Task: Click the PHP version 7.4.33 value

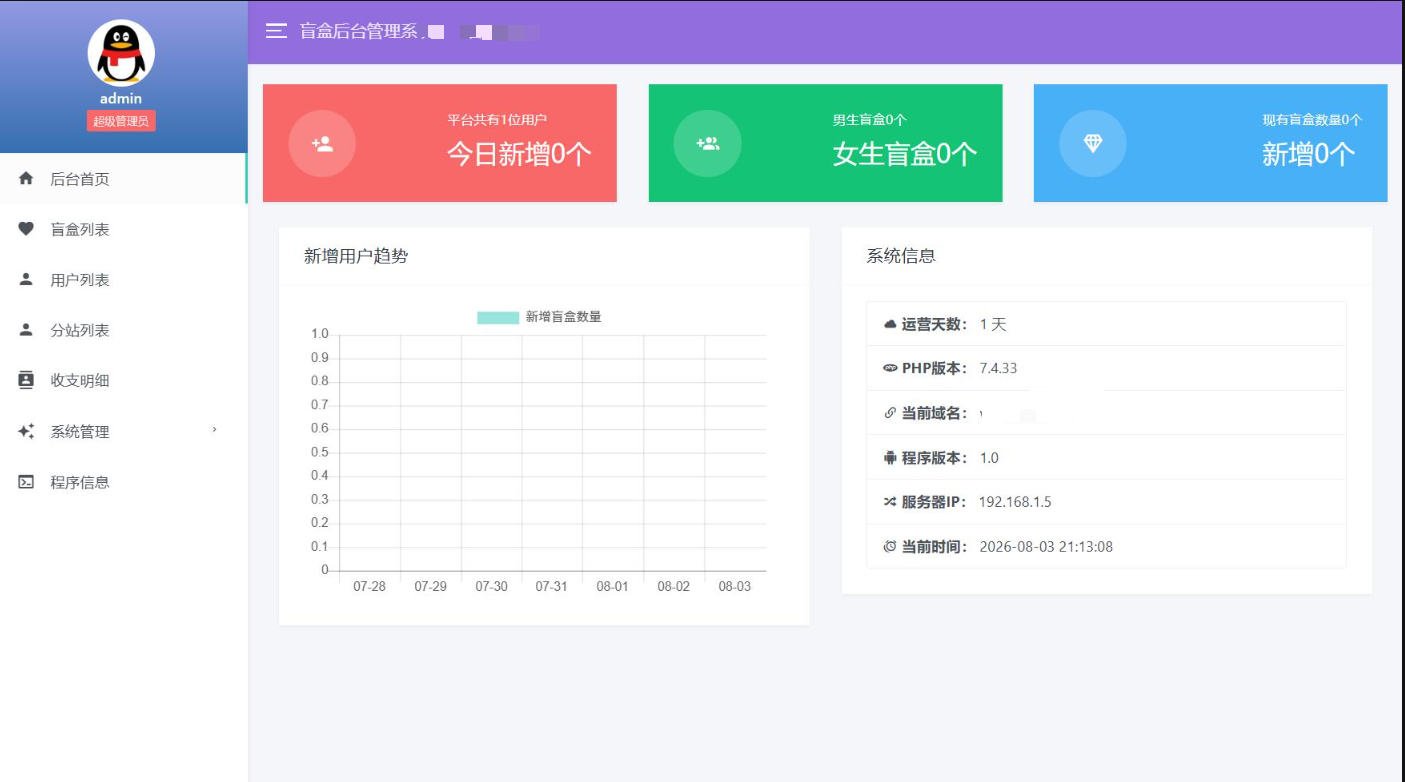Action: tap(998, 368)
